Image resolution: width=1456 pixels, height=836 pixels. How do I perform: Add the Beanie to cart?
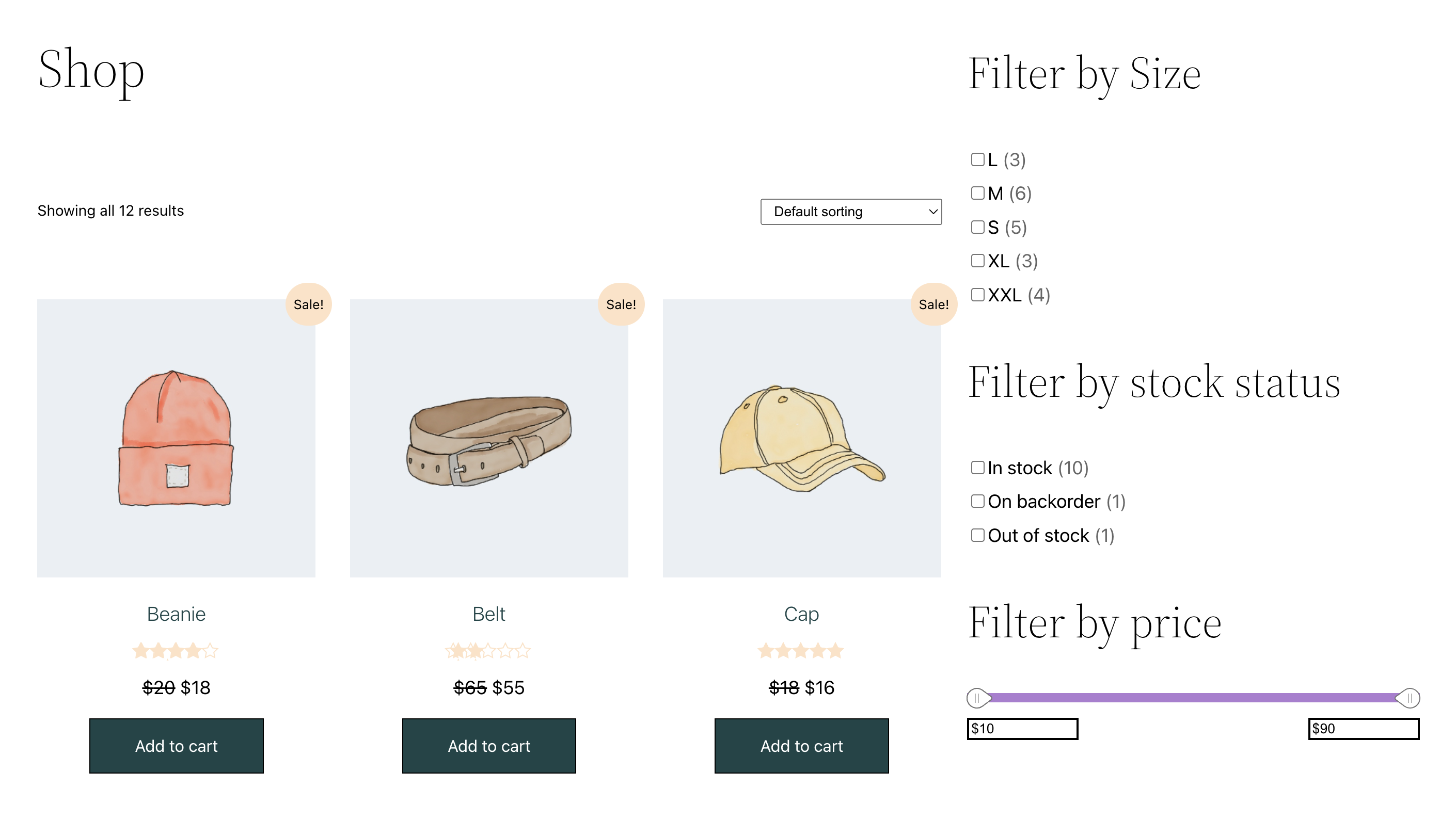(x=176, y=746)
